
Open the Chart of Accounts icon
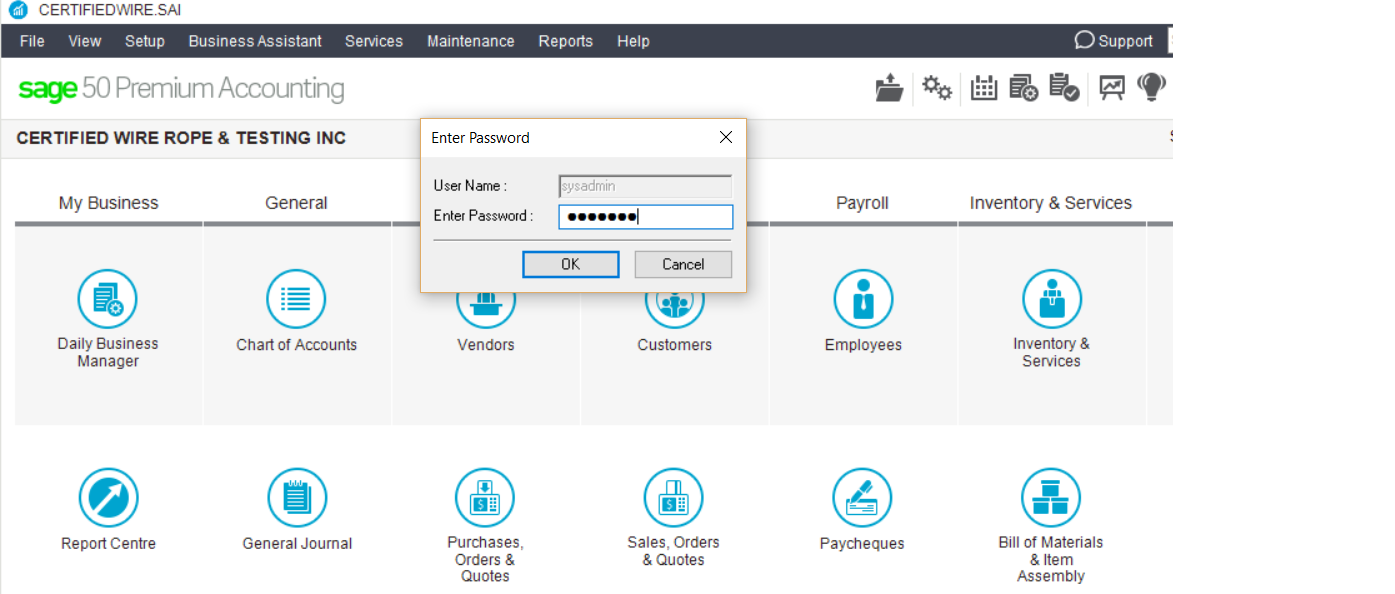pos(296,299)
